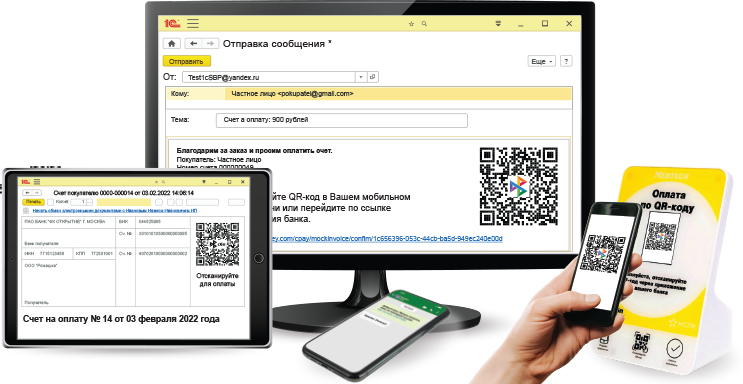Click the Копий stepper arrows

(89, 202)
